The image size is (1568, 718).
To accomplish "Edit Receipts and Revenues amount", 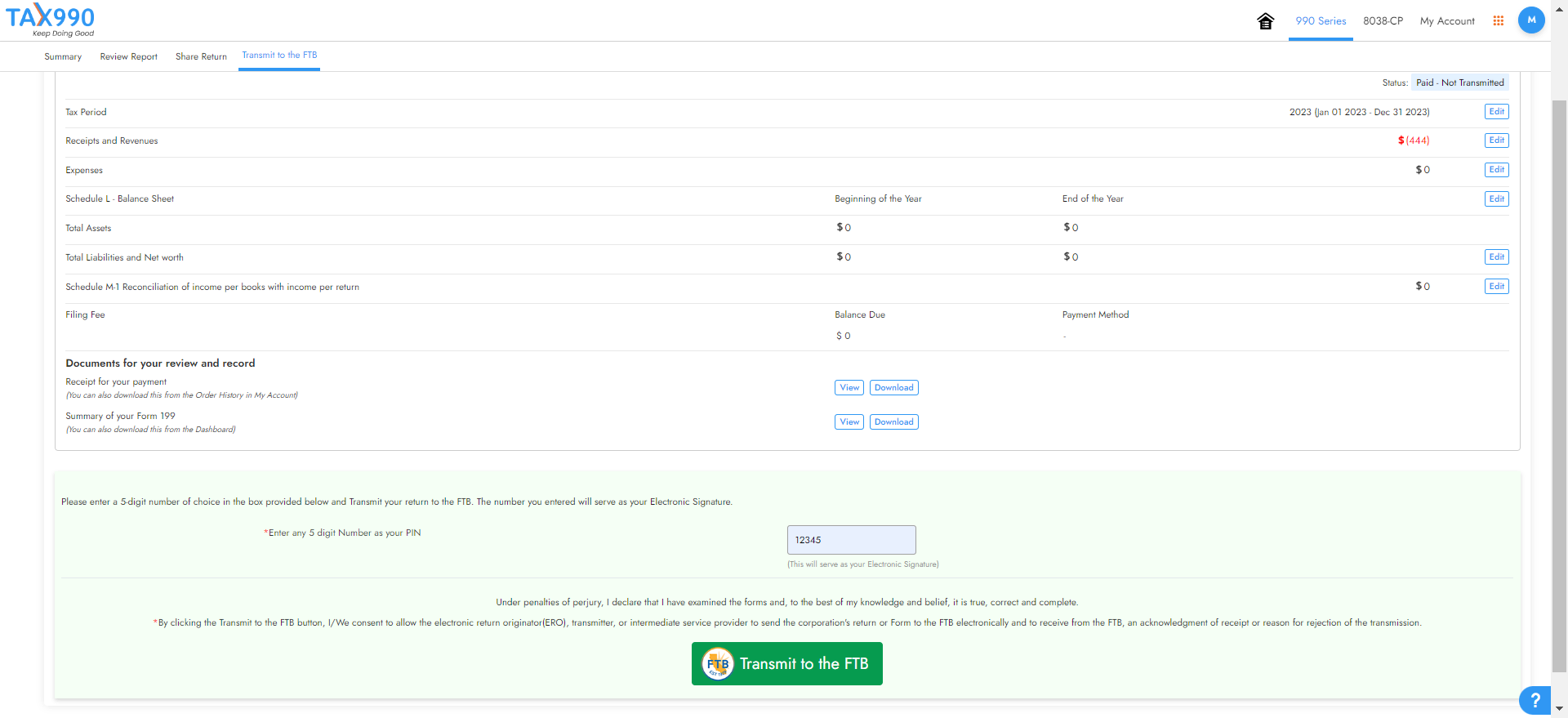I will click(x=1496, y=140).
